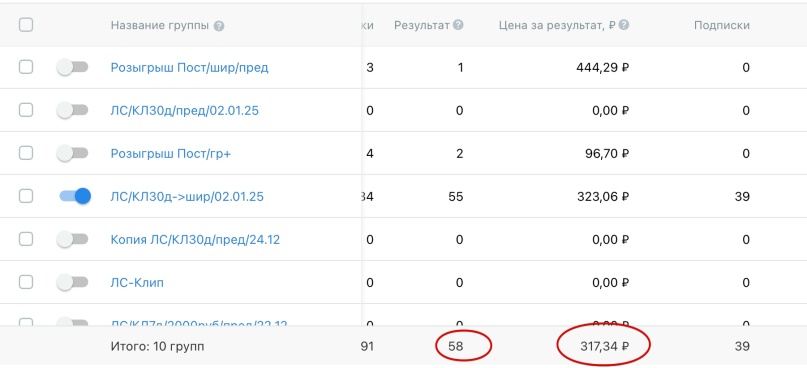Enable the Розыгрыш Пост/гр+ group toggle

tap(73, 153)
